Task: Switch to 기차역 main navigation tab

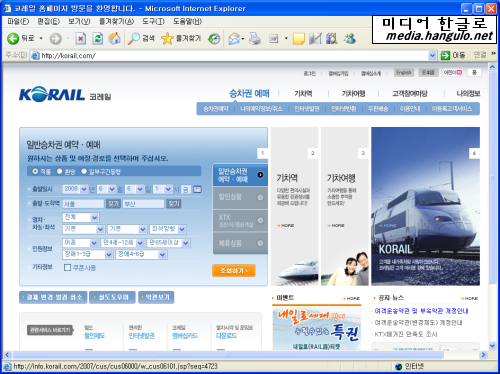Action: (x=303, y=94)
